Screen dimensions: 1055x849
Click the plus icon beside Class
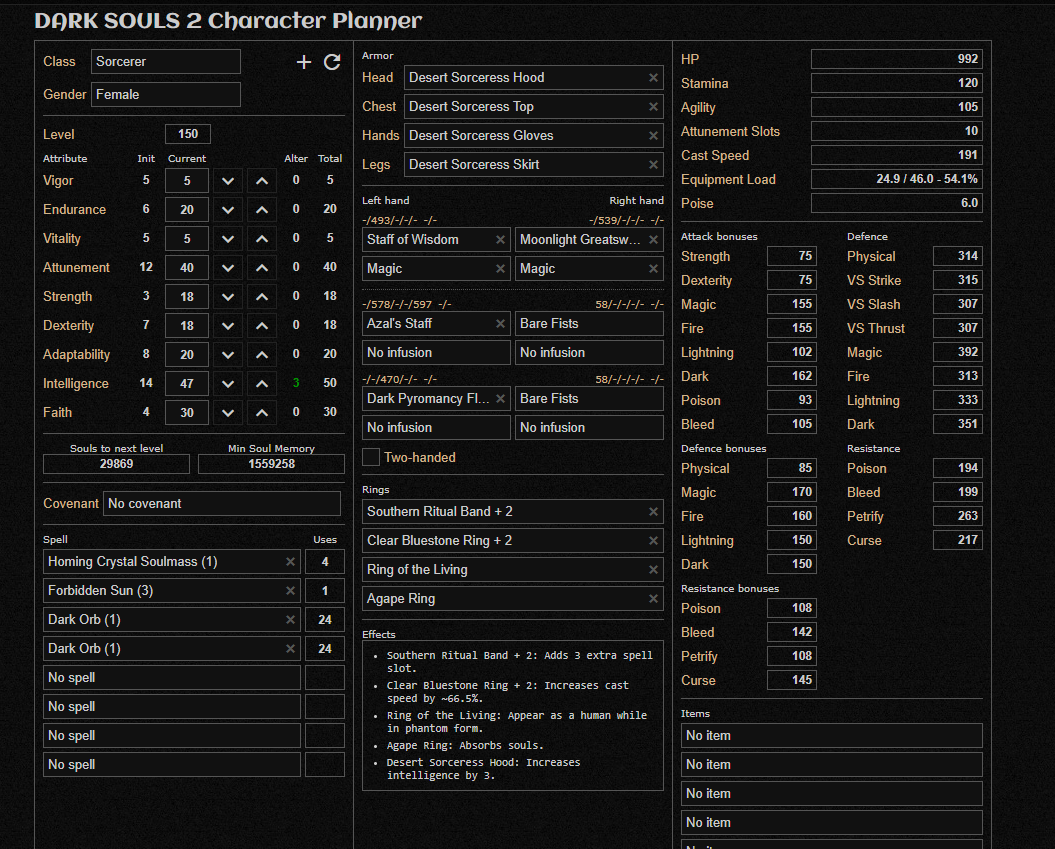pos(303,62)
